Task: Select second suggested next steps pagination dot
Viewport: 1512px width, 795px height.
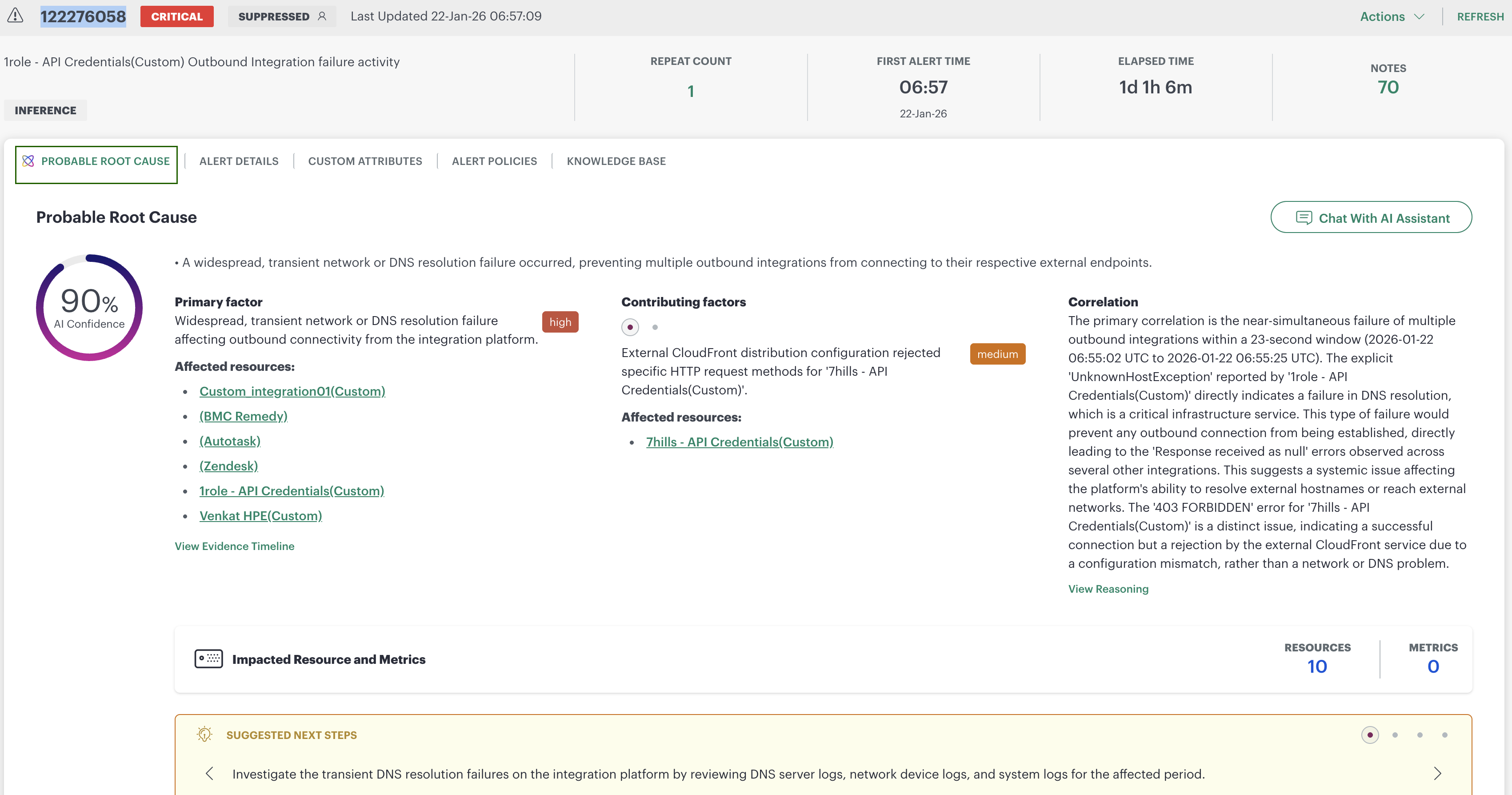Action: tap(1395, 735)
